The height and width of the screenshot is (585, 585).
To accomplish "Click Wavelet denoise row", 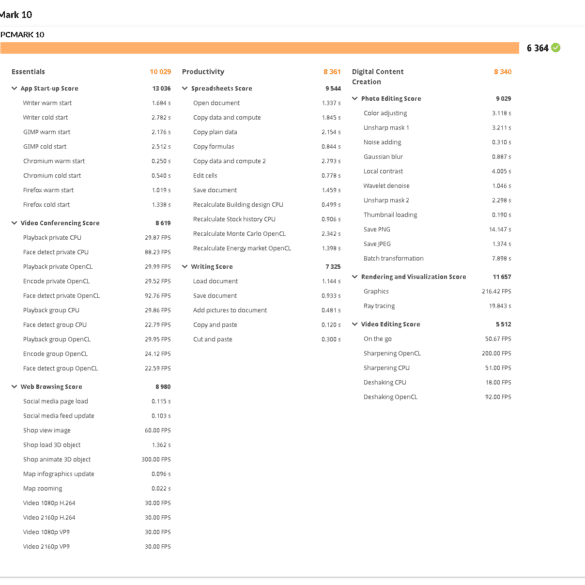I will point(437,186).
